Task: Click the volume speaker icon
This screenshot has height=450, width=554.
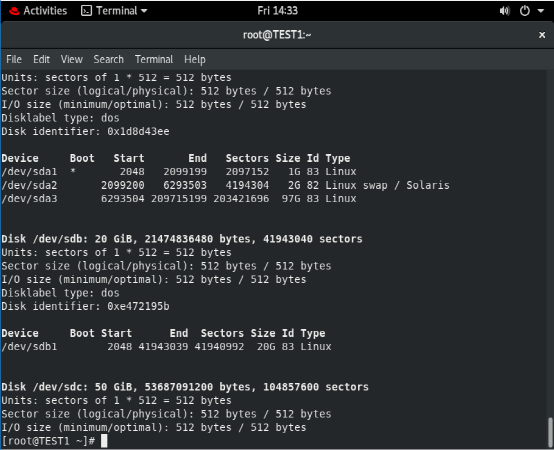Action: click(505, 11)
